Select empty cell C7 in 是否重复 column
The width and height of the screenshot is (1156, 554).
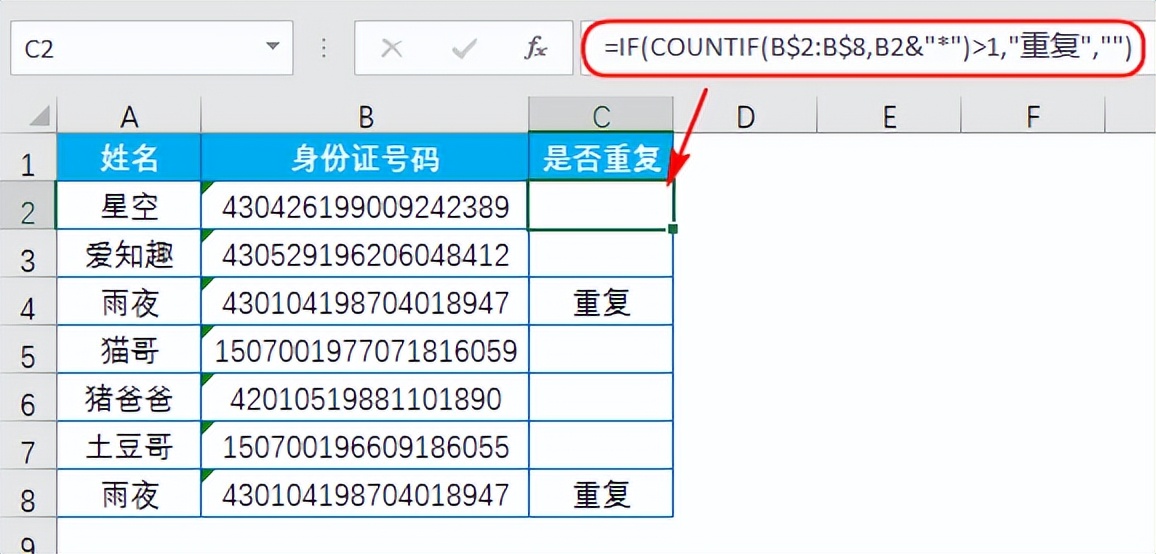601,445
